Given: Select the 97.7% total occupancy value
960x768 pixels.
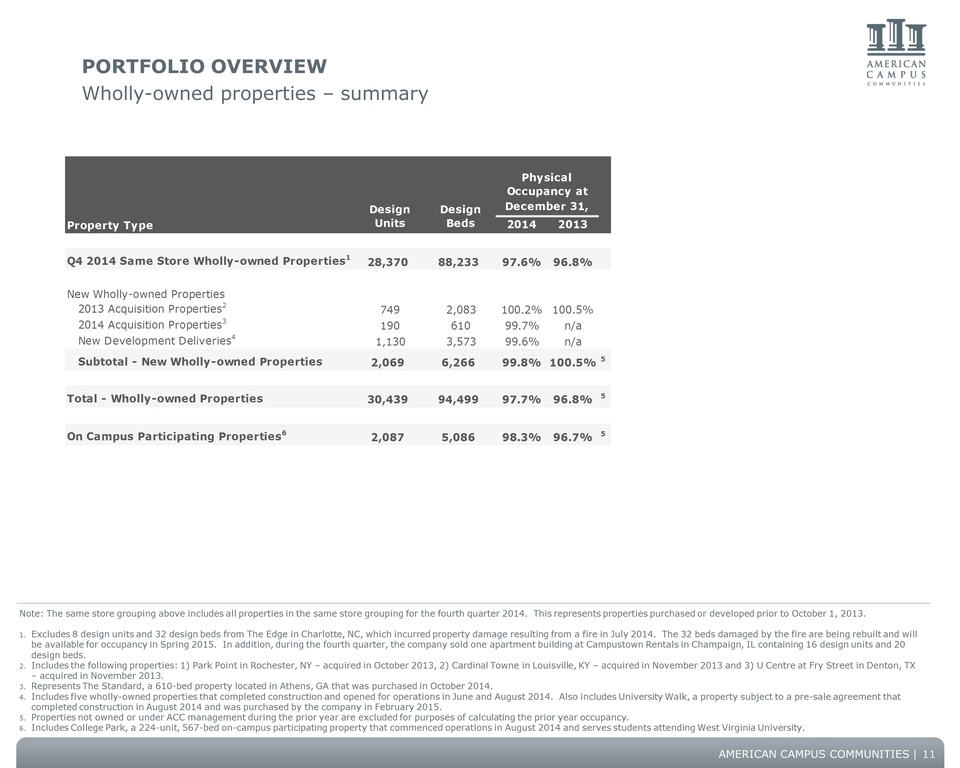Looking at the screenshot, I should [521, 399].
